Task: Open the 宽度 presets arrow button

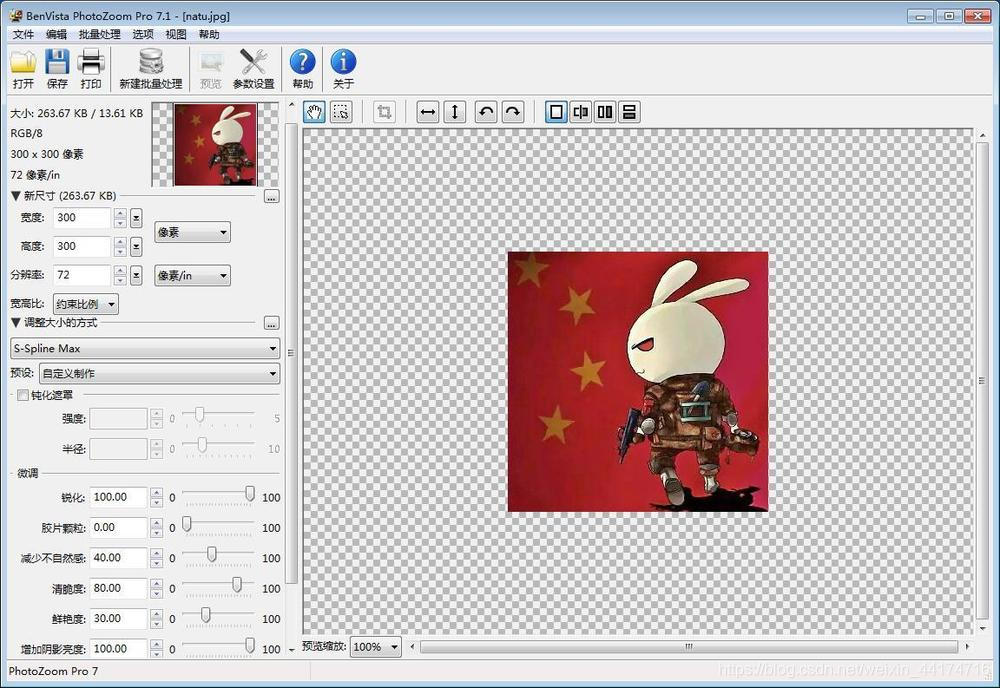Action: [136, 218]
